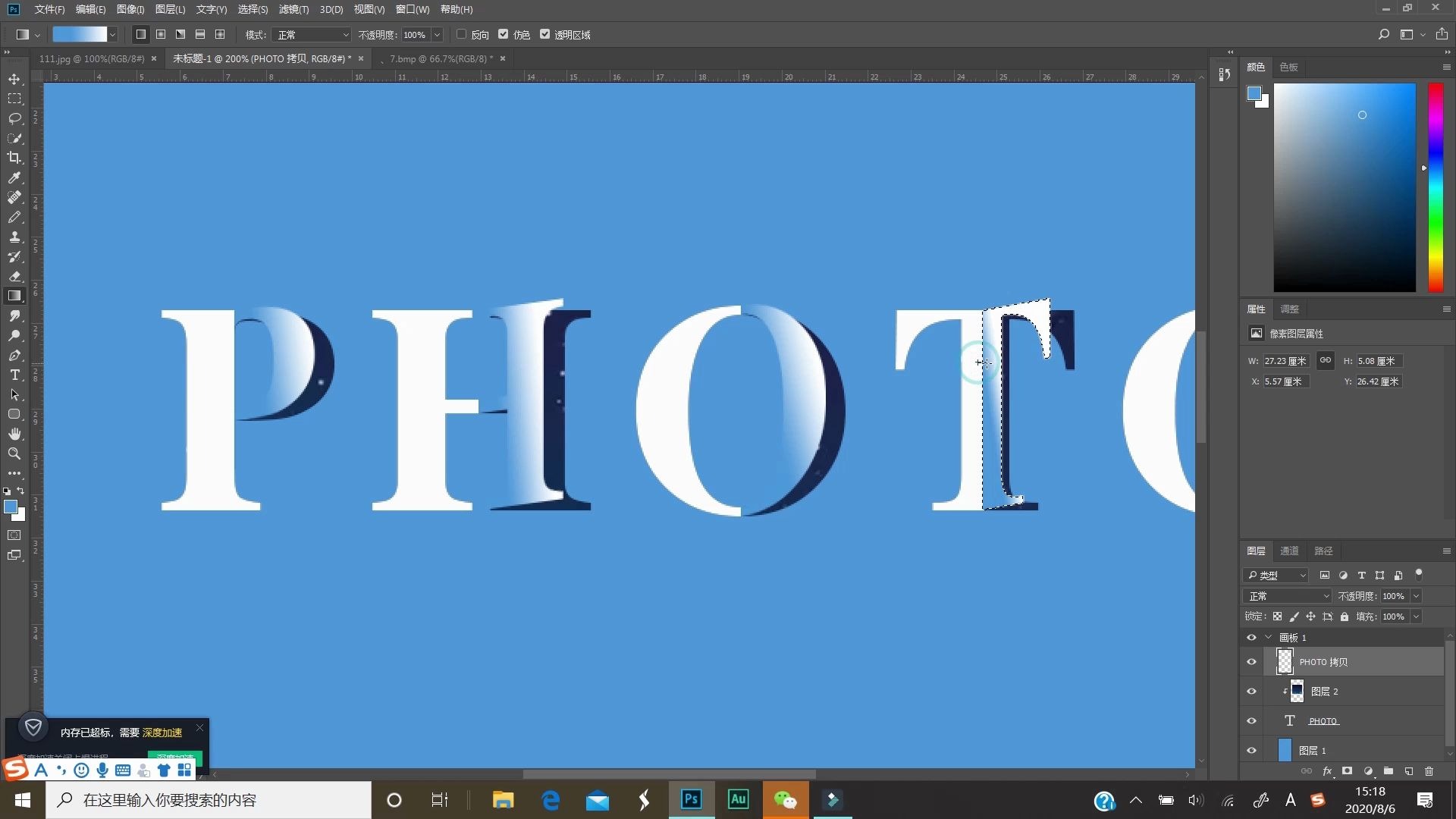This screenshot has height=819, width=1456.
Task: Select the 图层 1 layer
Action: 1350,750
